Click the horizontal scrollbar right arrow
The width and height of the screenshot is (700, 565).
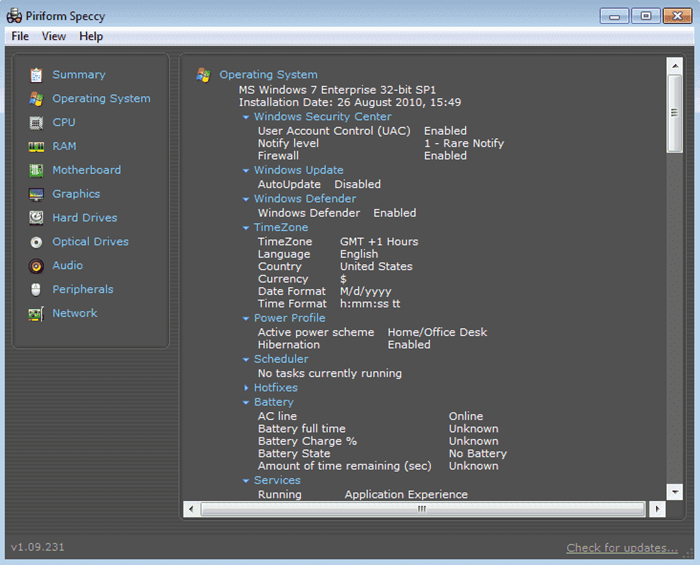pos(657,509)
